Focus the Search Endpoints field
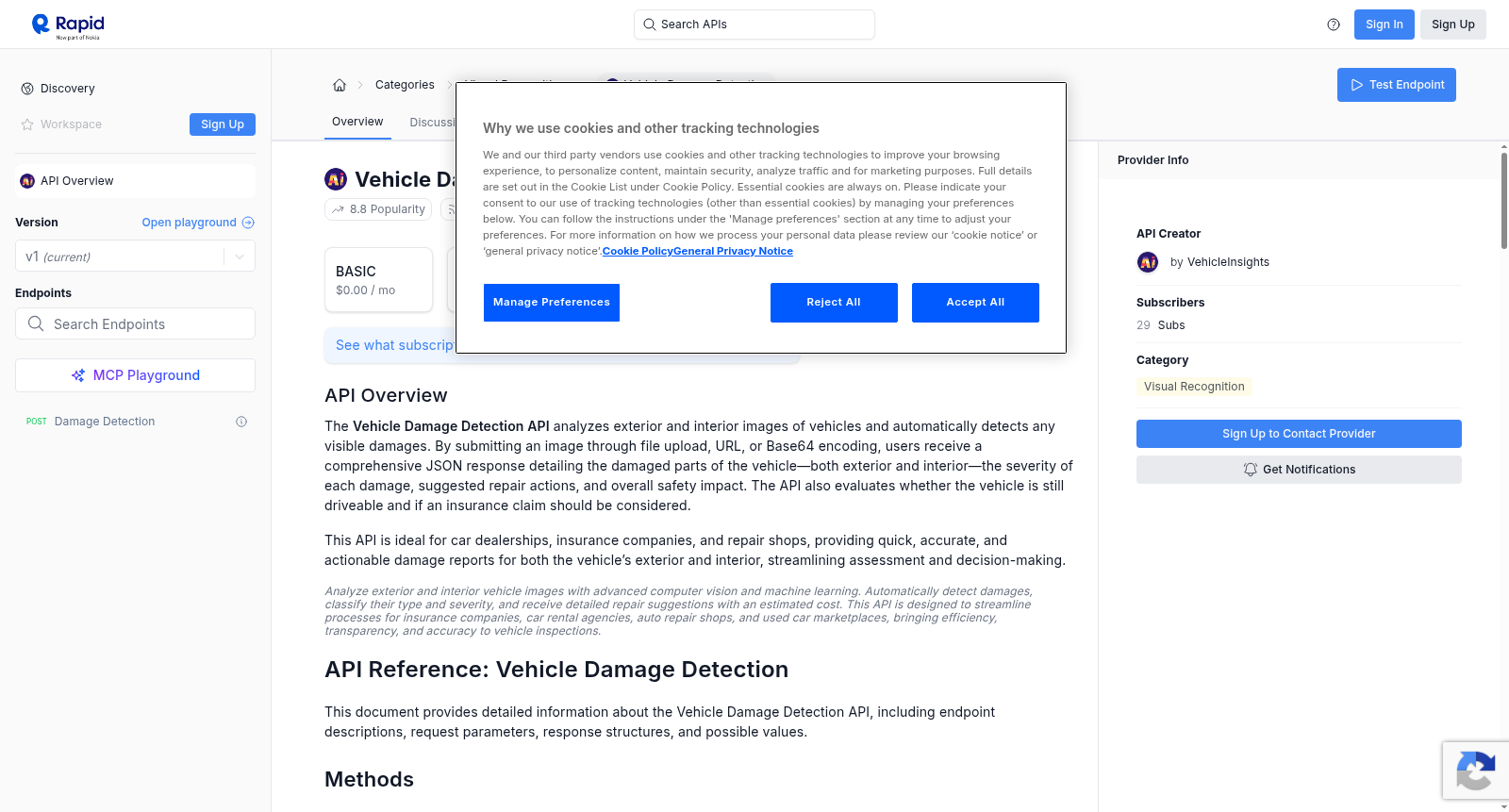 [x=135, y=323]
